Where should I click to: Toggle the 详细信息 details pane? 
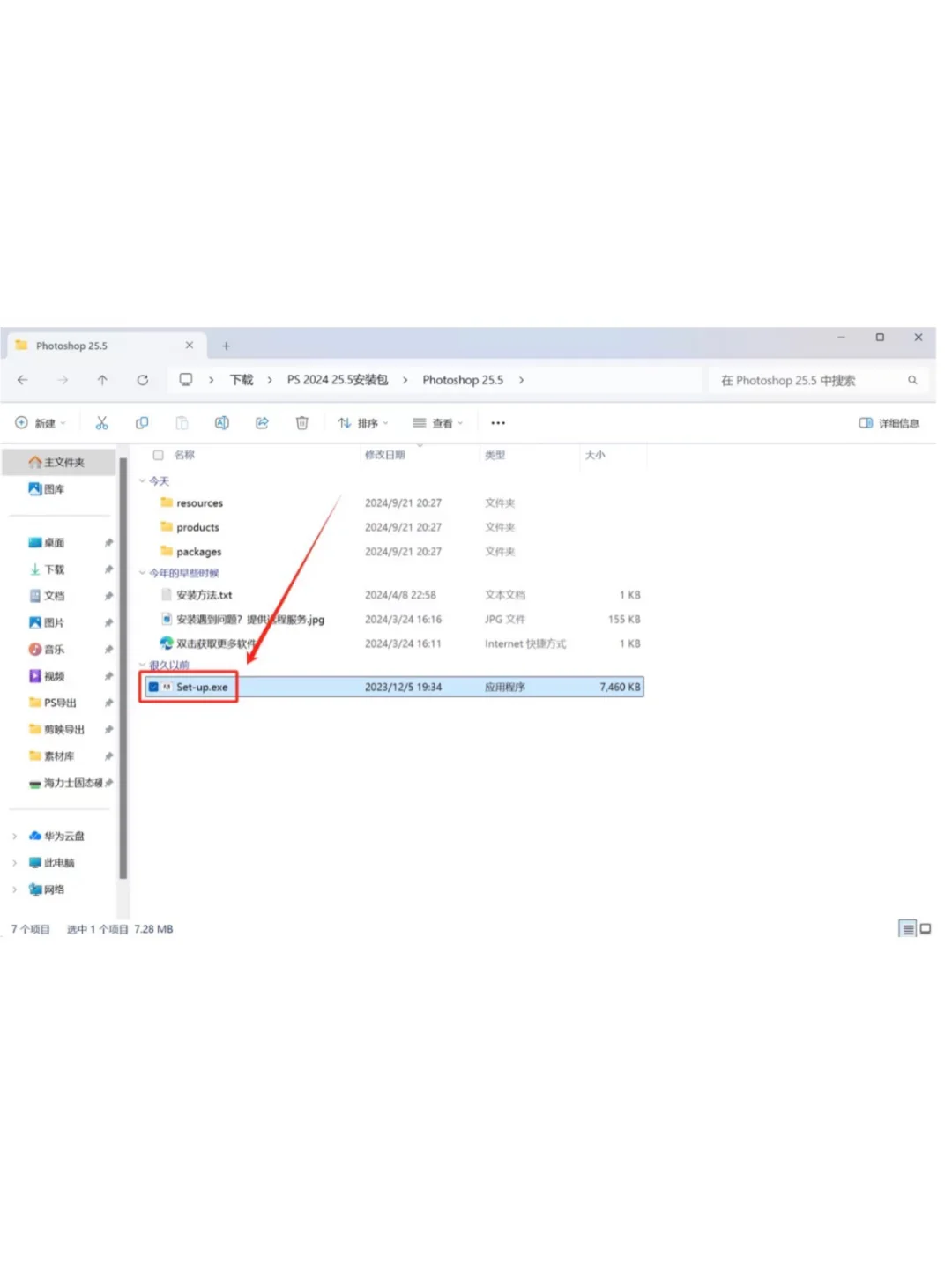click(889, 423)
